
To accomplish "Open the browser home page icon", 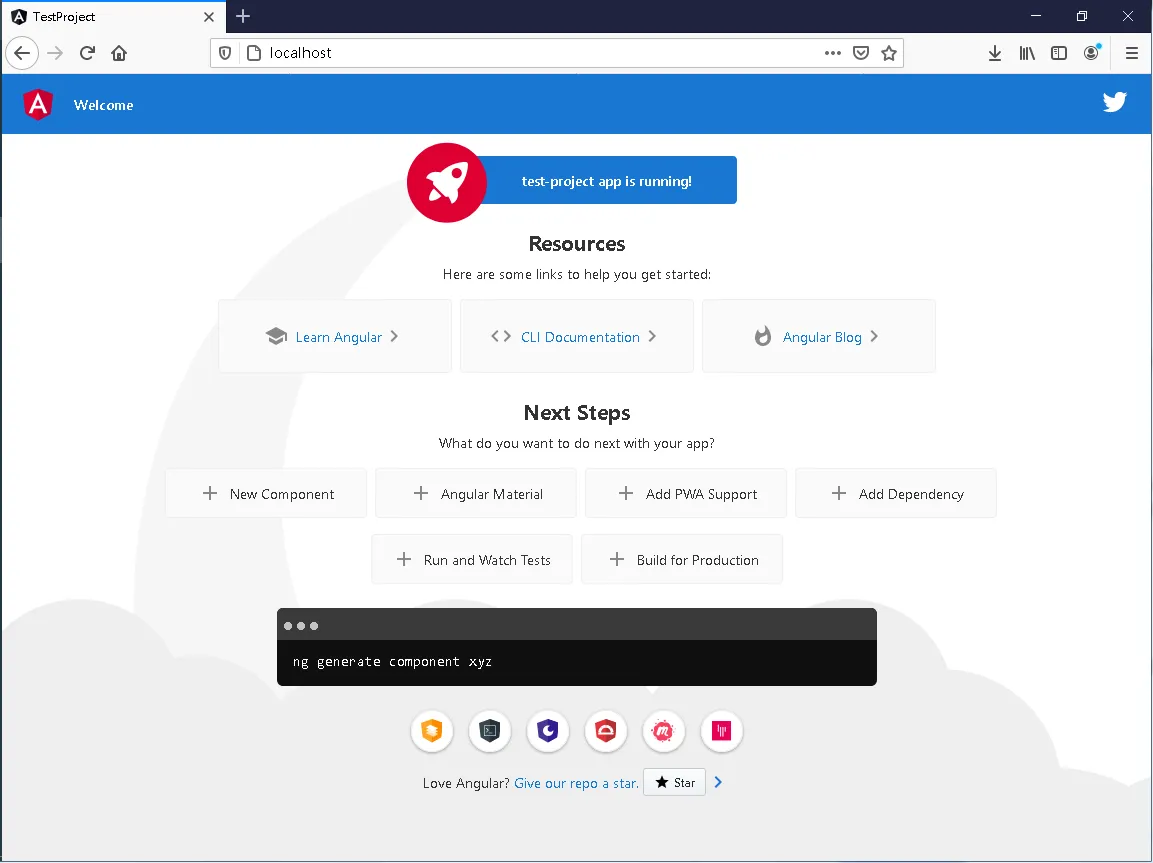I will (119, 53).
